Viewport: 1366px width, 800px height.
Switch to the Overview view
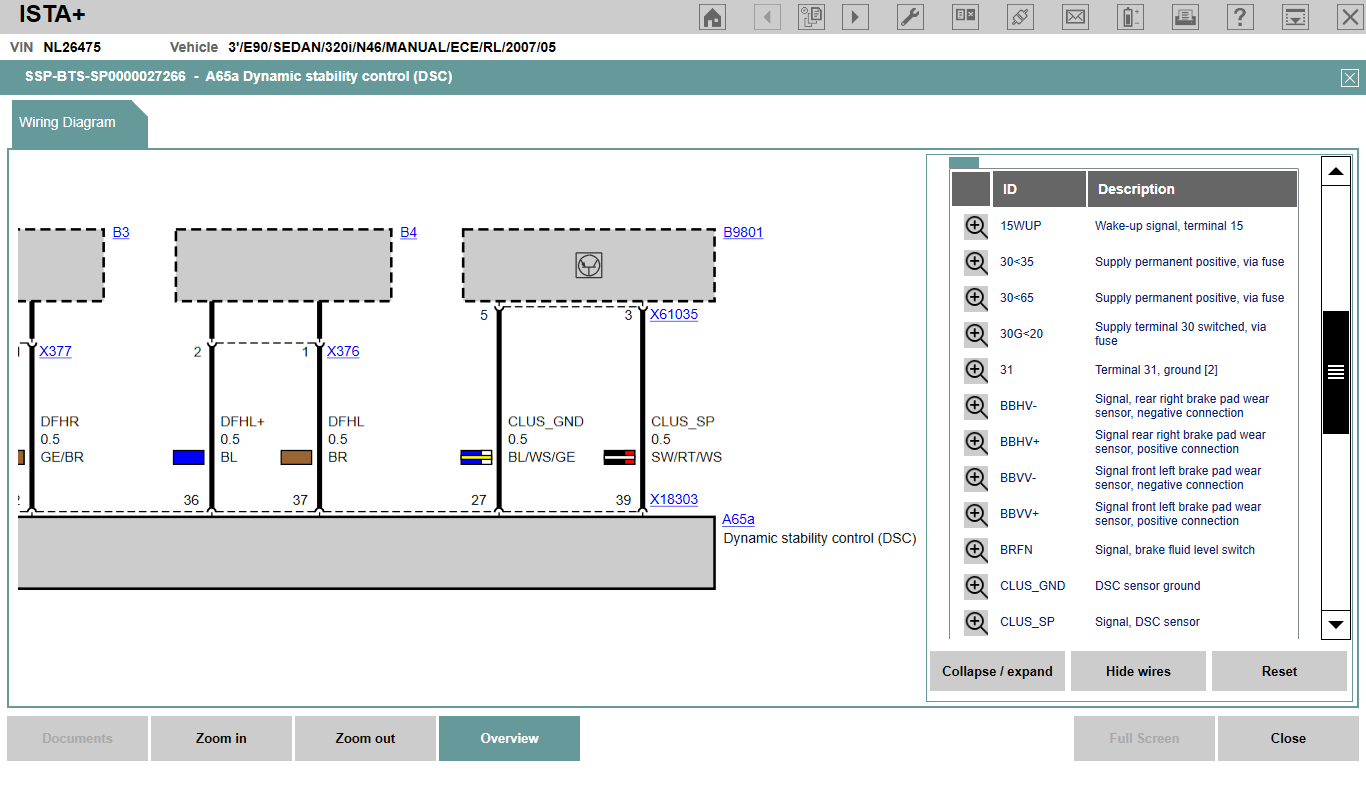(x=509, y=738)
